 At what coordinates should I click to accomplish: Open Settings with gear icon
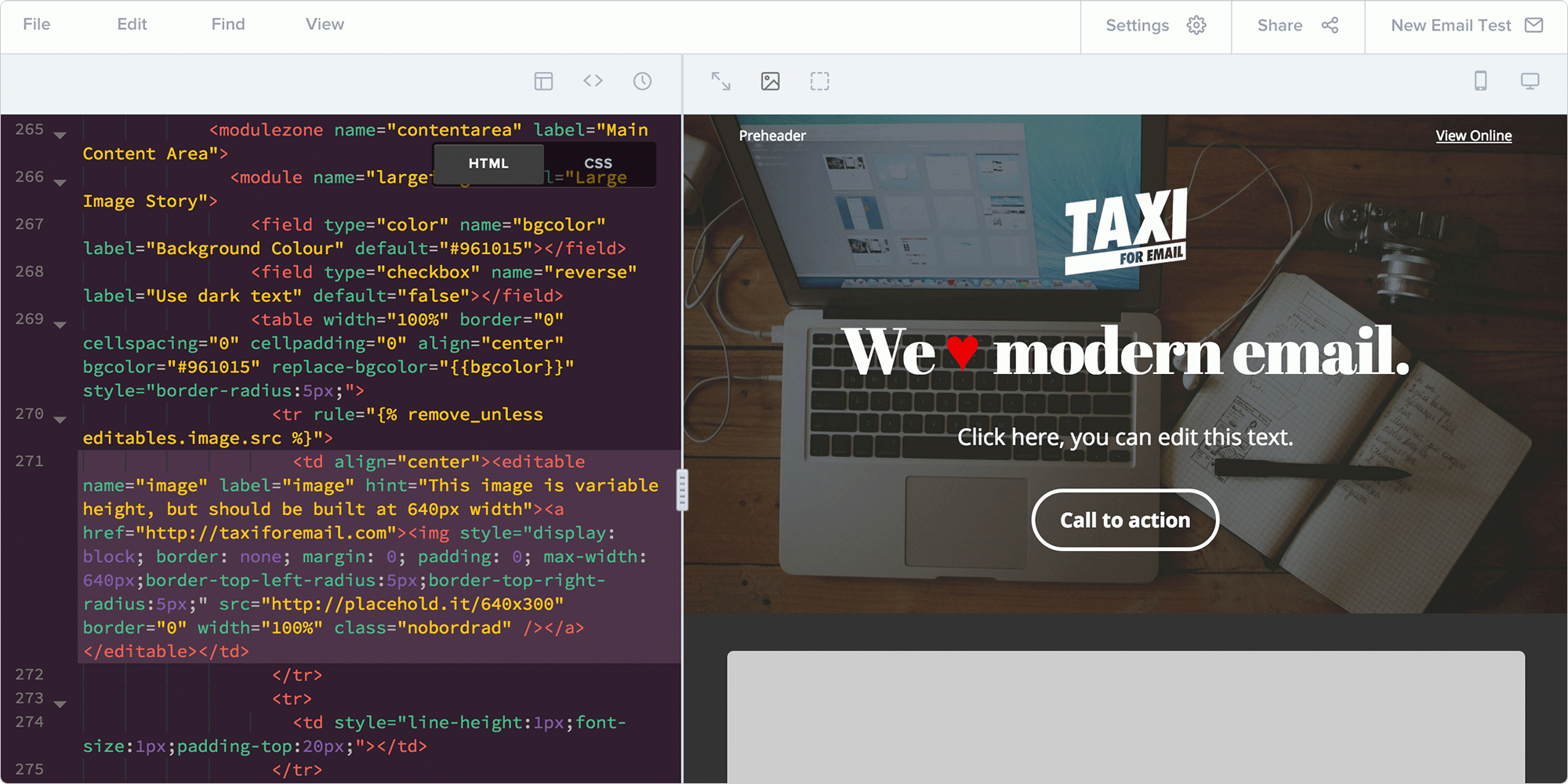(x=1156, y=26)
